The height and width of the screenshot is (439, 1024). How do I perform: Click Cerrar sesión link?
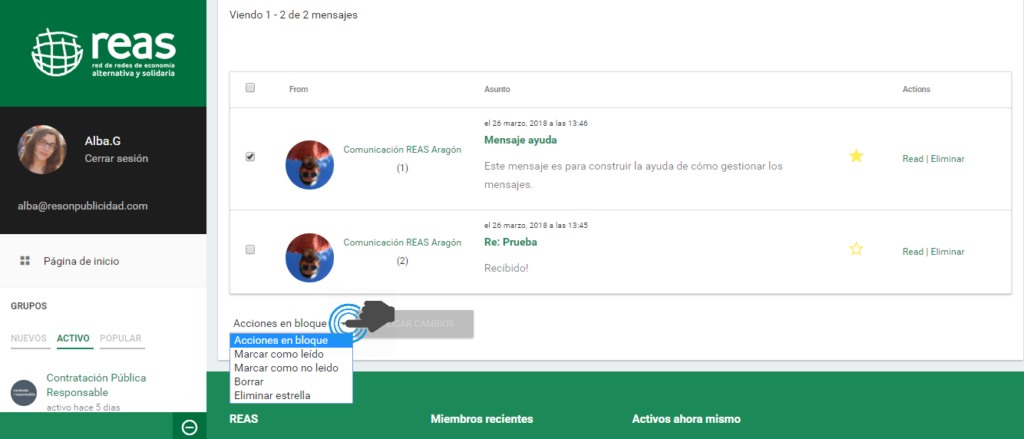[116, 158]
